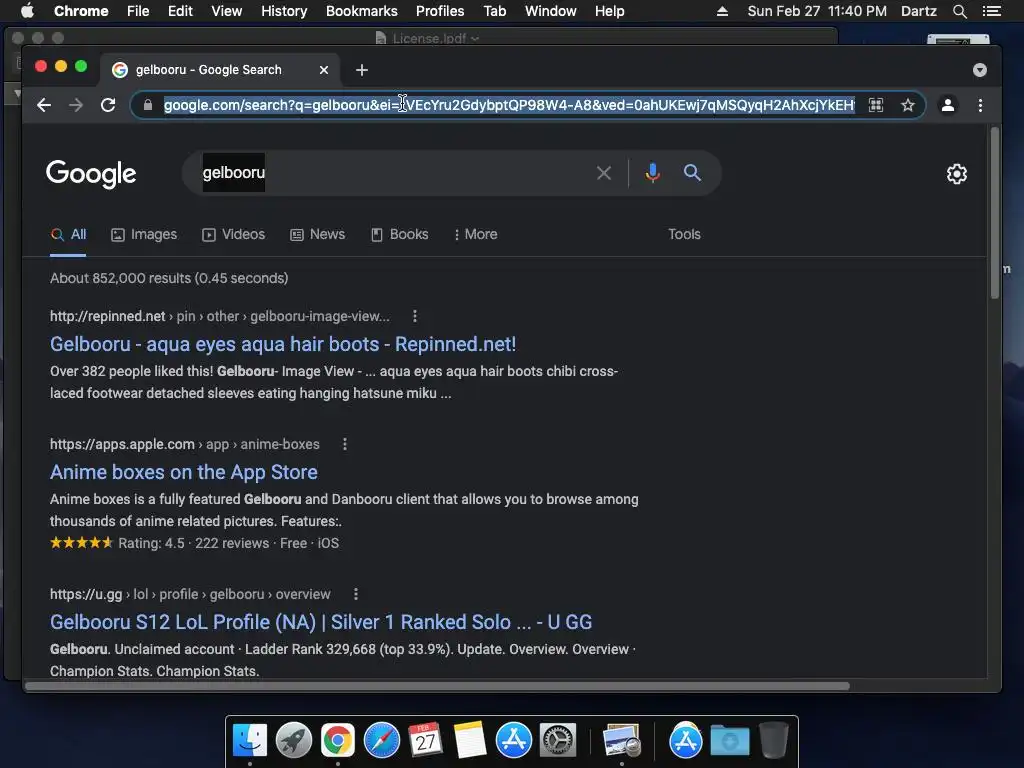Viewport: 1024px width, 768px height.
Task: Open Google quick settings gear
Action: pyautogui.click(x=957, y=174)
